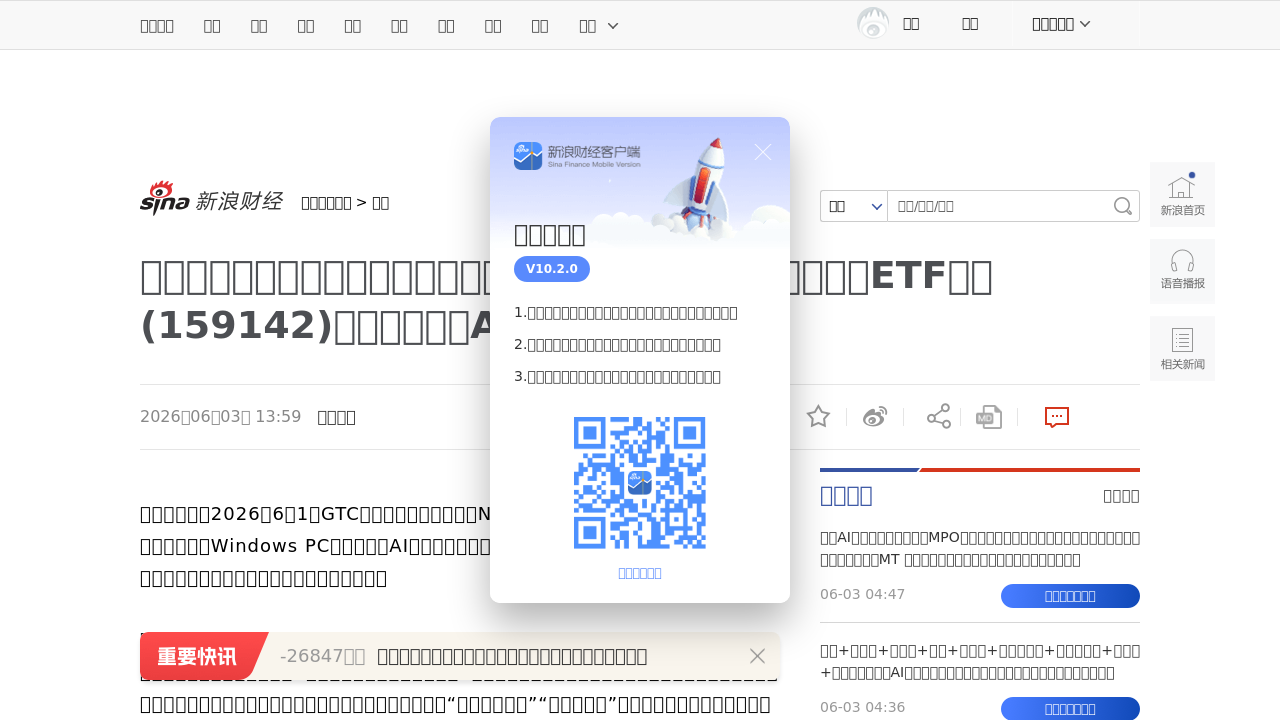Image resolution: width=1280 pixels, height=720 pixels.
Task: Open the search category dropdown
Action: (854, 206)
